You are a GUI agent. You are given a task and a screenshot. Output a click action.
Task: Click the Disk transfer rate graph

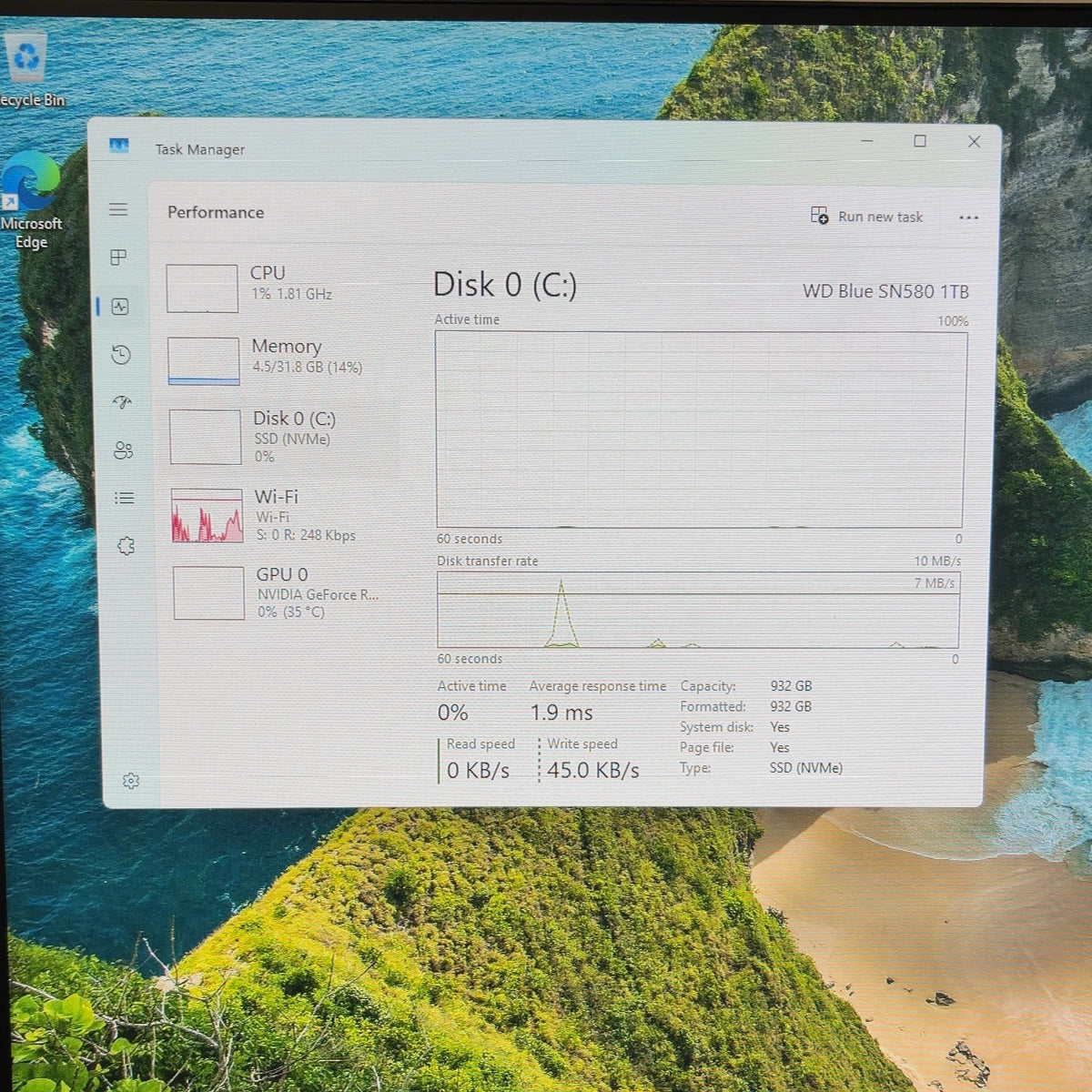(x=698, y=610)
